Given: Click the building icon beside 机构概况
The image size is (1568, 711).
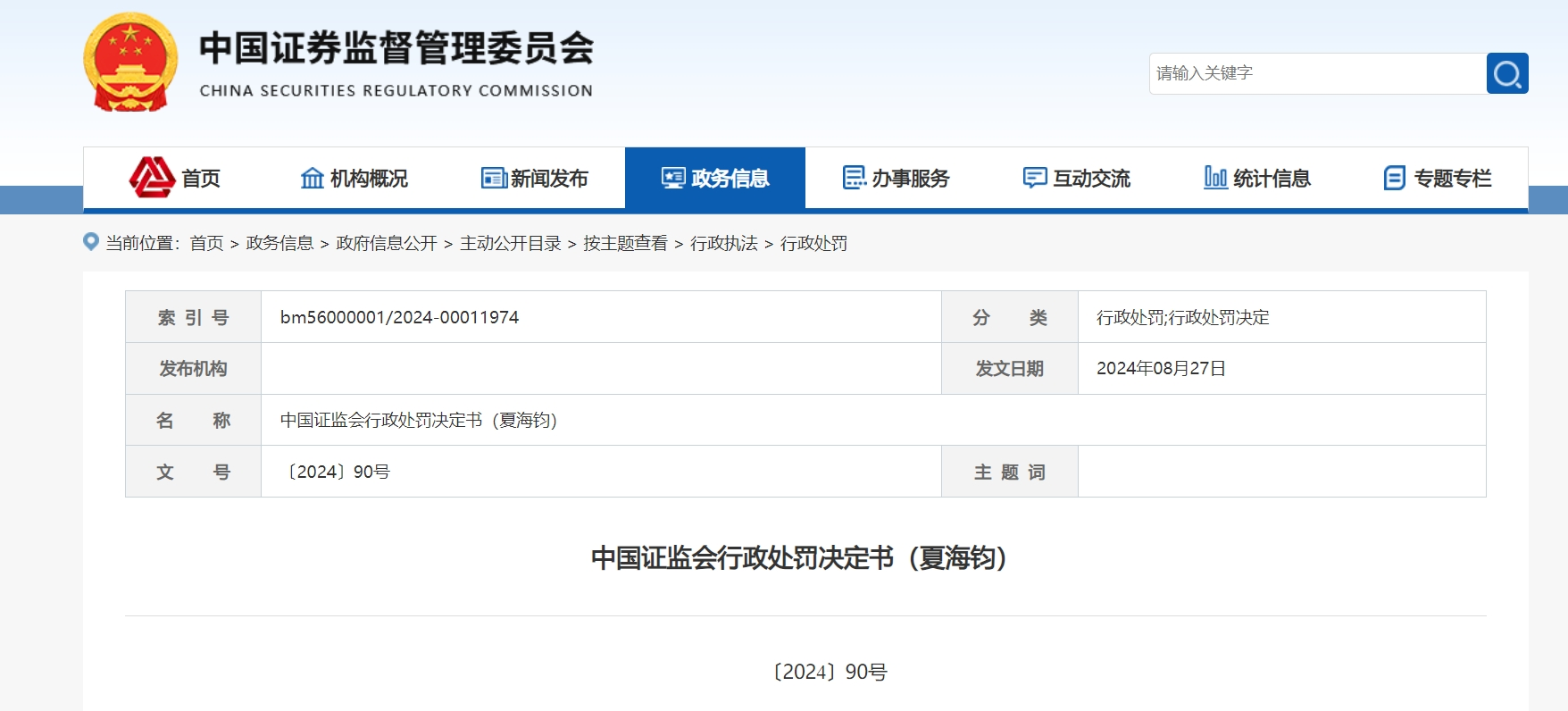Looking at the screenshot, I should coord(312,178).
